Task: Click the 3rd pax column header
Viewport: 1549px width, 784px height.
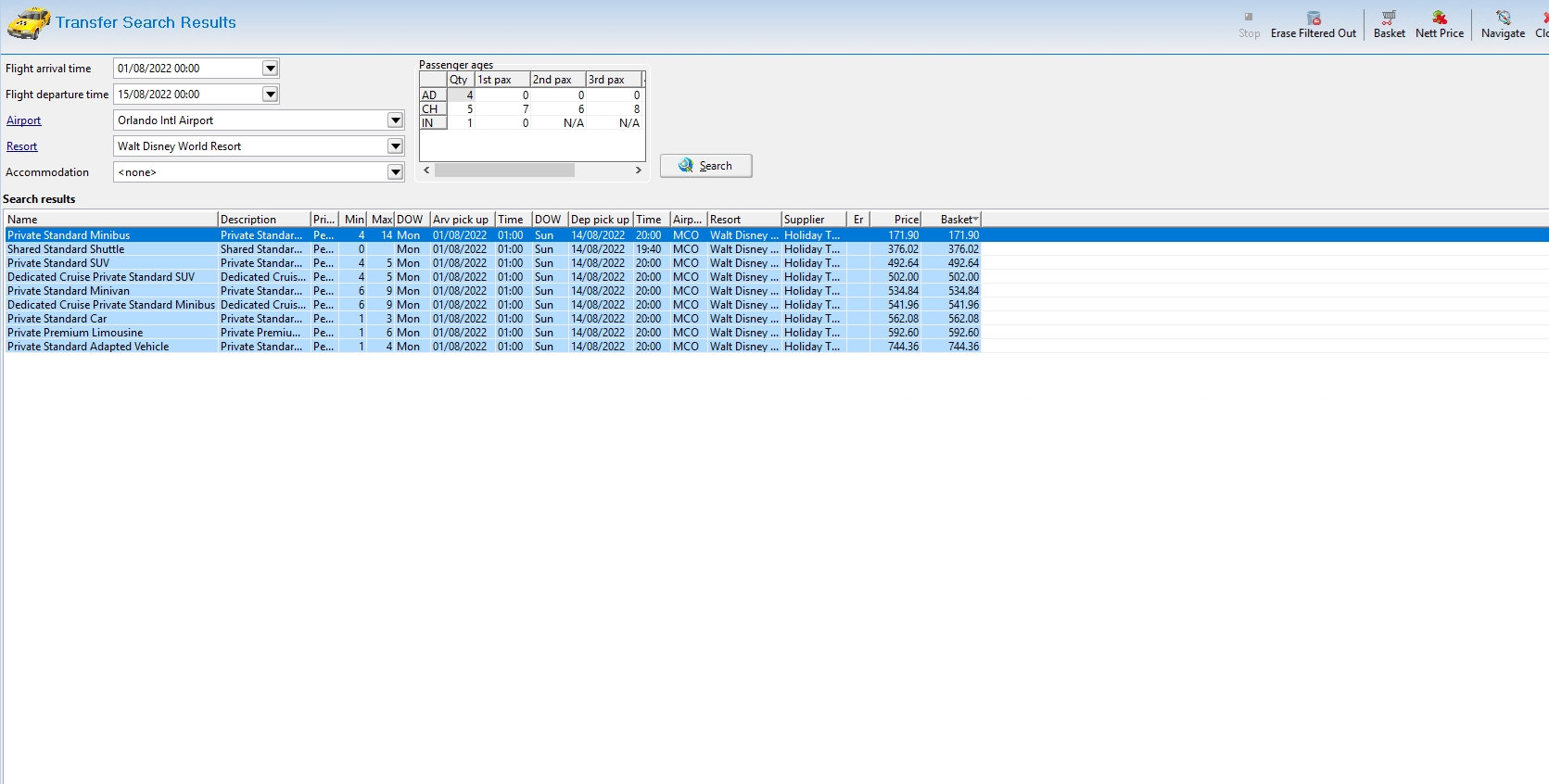Action: click(x=615, y=80)
